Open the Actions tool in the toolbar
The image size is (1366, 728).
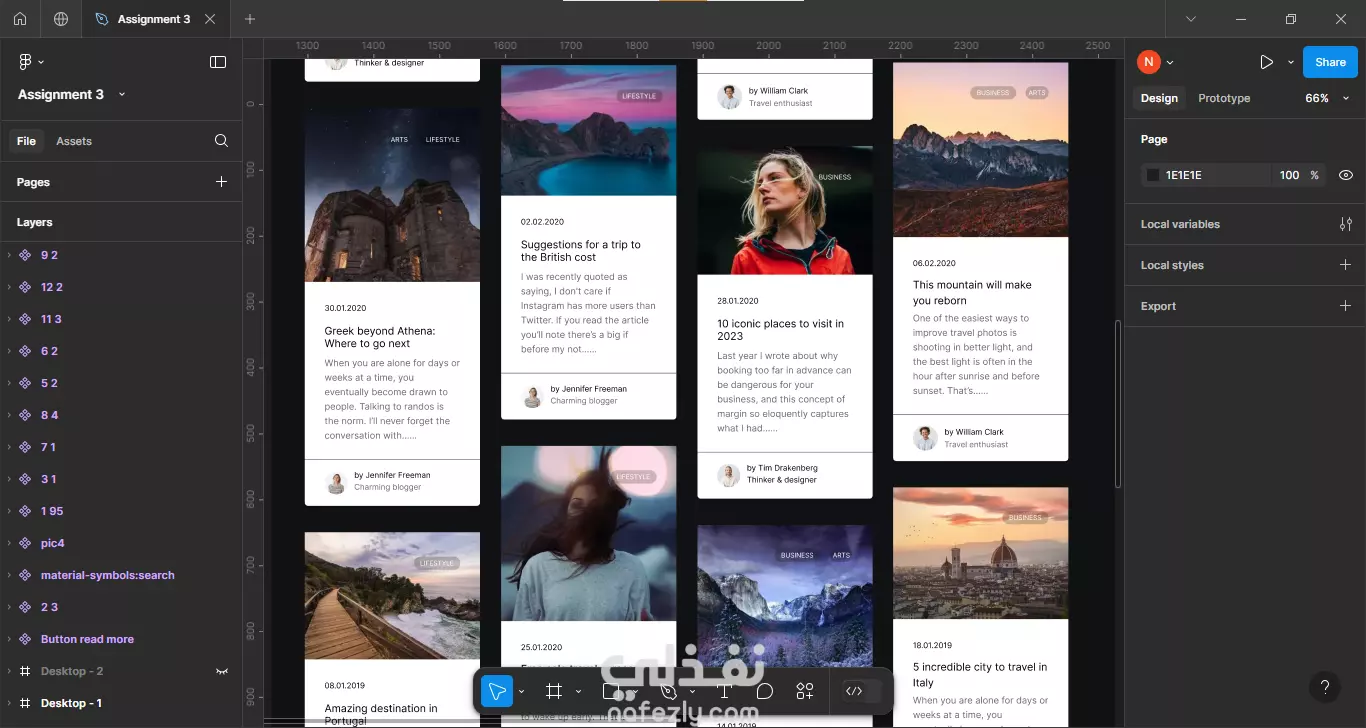tap(805, 691)
